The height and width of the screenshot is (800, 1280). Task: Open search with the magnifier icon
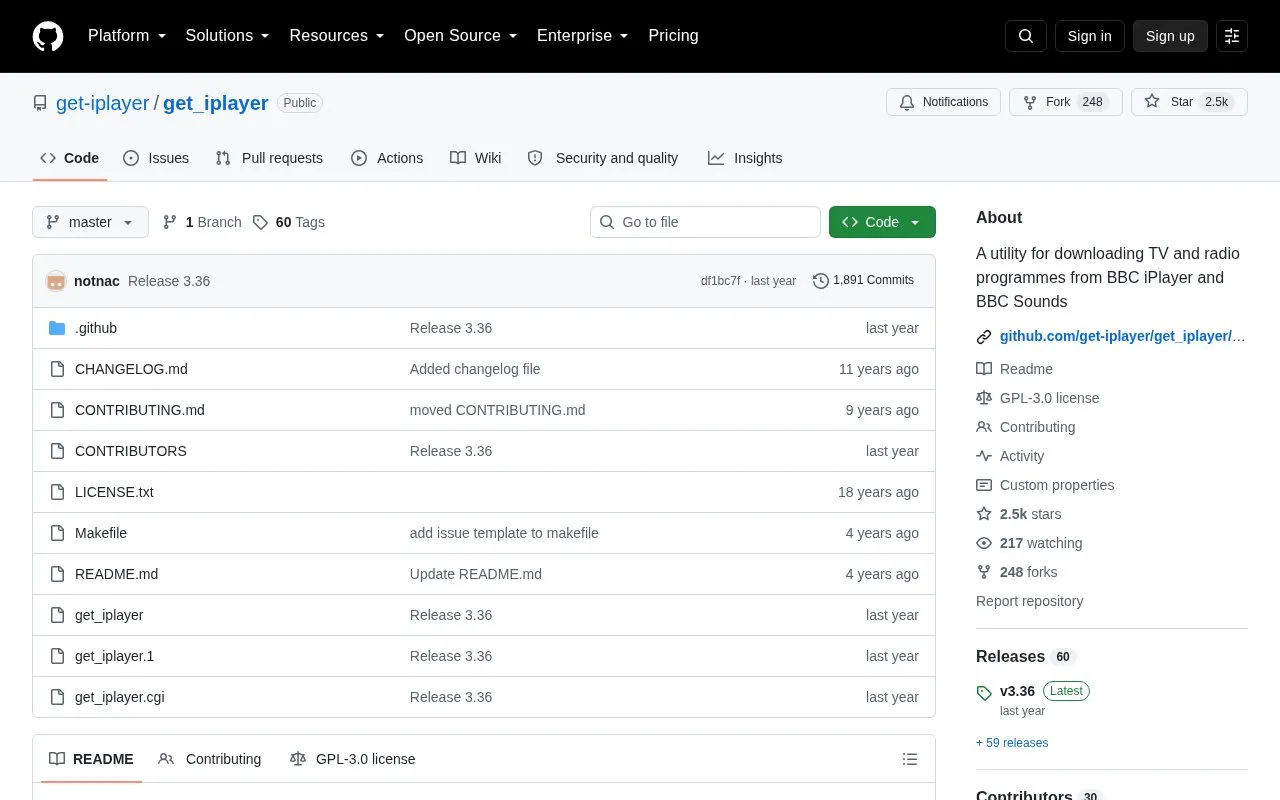tap(1026, 36)
